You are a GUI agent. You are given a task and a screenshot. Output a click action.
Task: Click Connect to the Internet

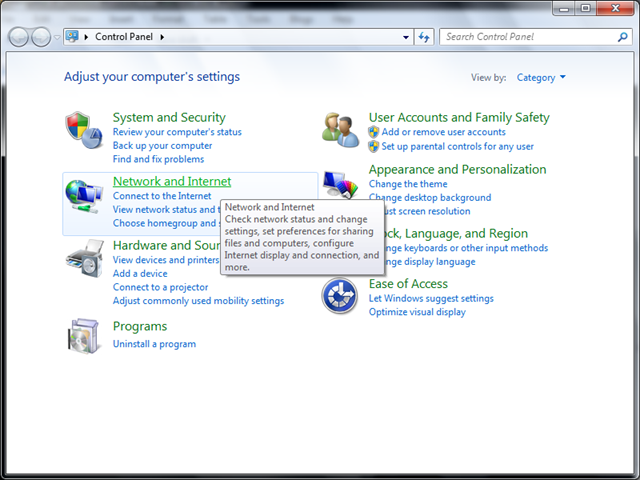click(162, 196)
